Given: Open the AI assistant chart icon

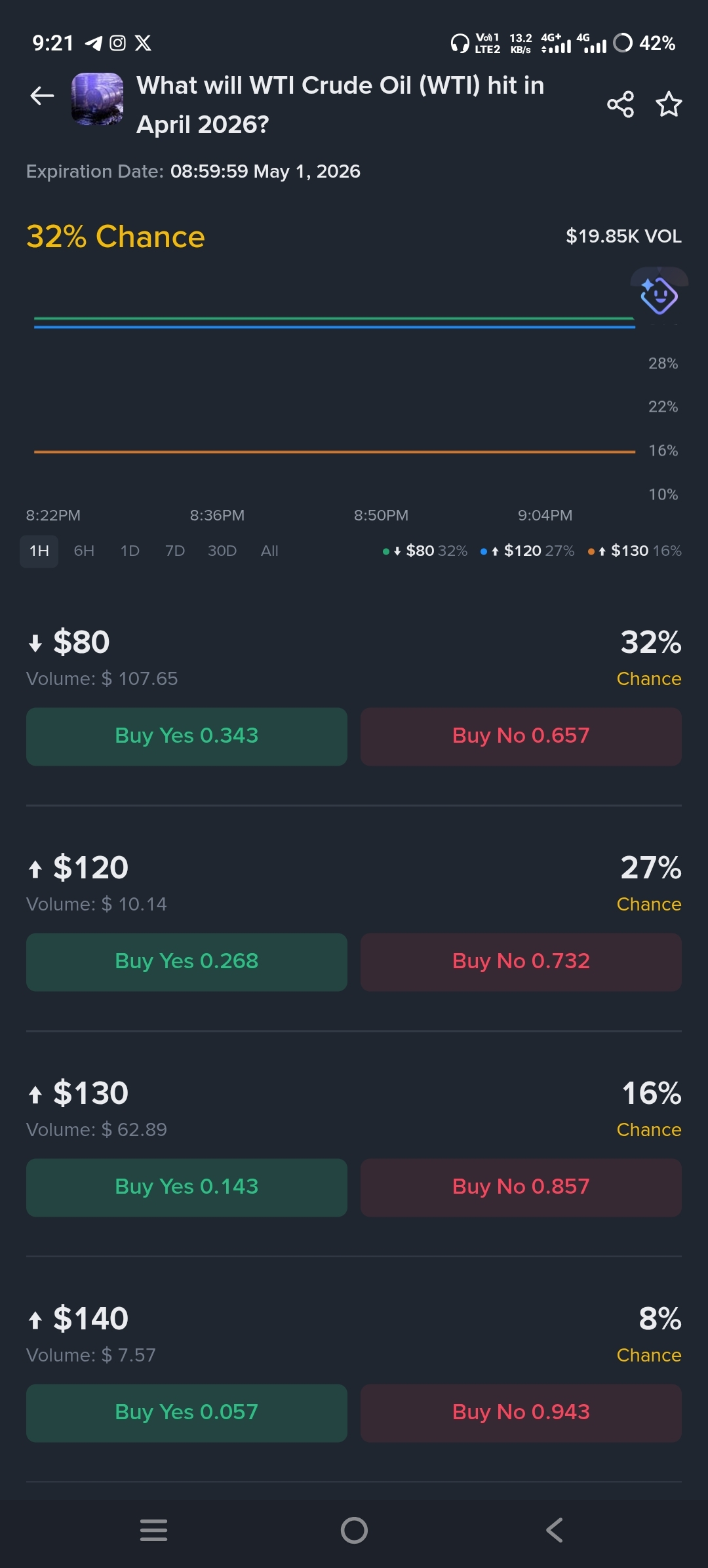Looking at the screenshot, I should pos(659,296).
